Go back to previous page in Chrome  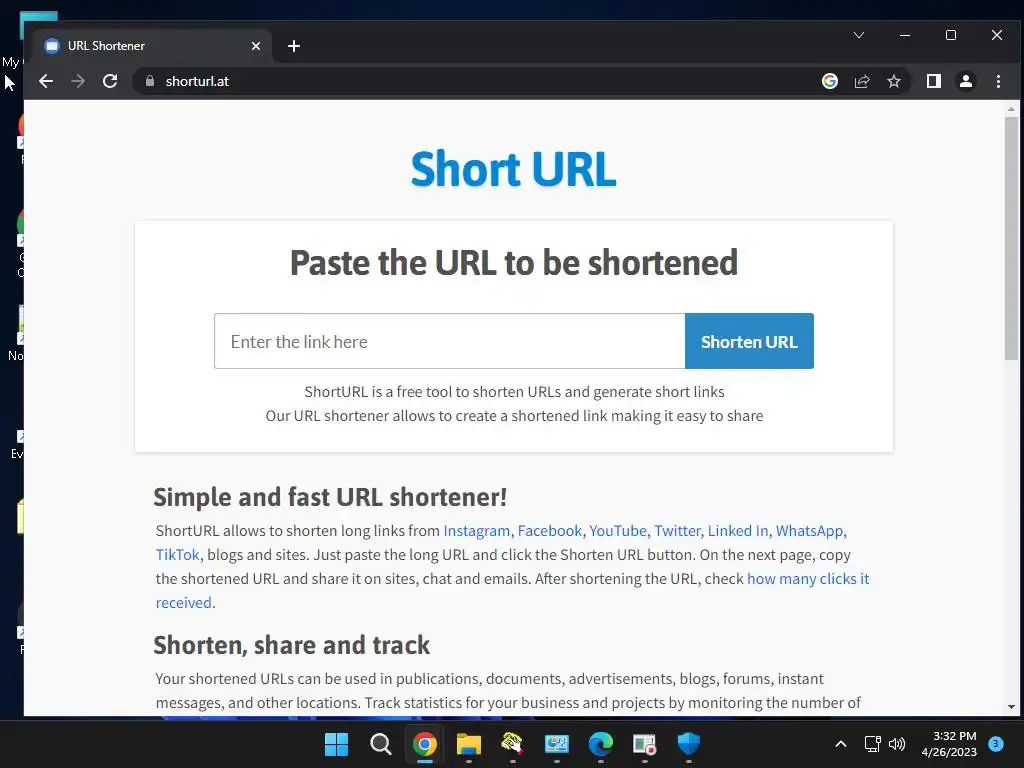pos(46,81)
